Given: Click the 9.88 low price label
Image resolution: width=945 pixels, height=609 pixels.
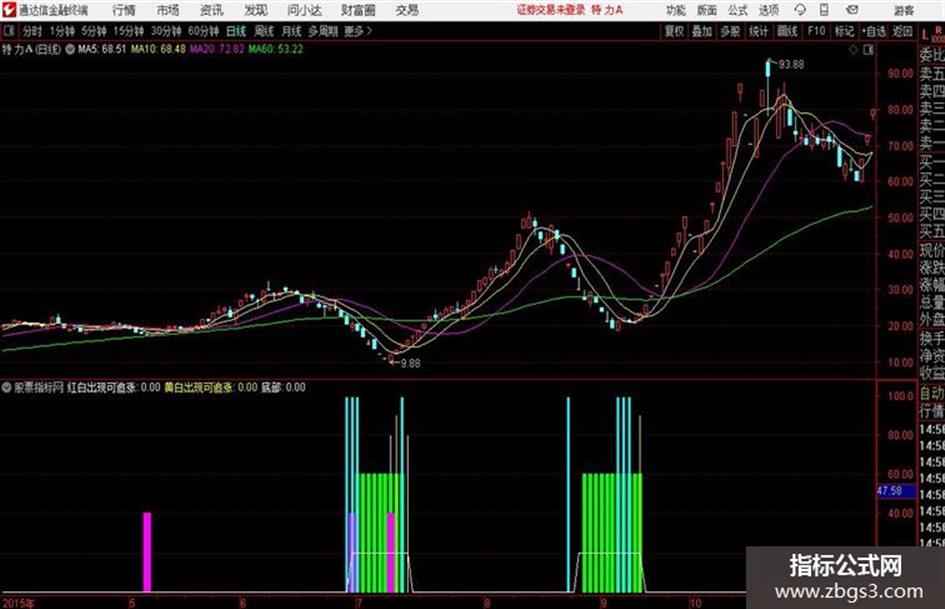Looking at the screenshot, I should tap(410, 364).
